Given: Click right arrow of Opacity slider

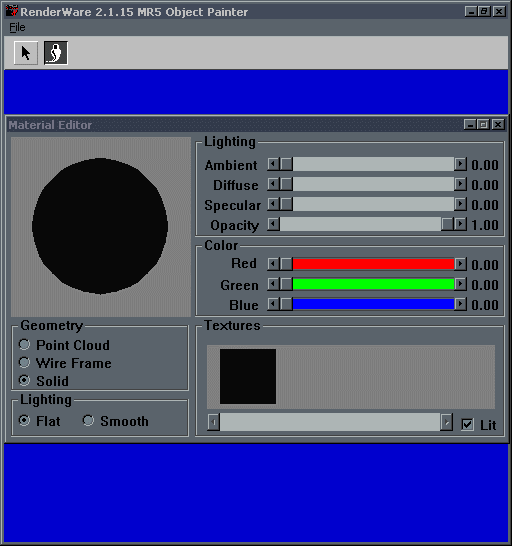Looking at the screenshot, I should click(x=460, y=224).
